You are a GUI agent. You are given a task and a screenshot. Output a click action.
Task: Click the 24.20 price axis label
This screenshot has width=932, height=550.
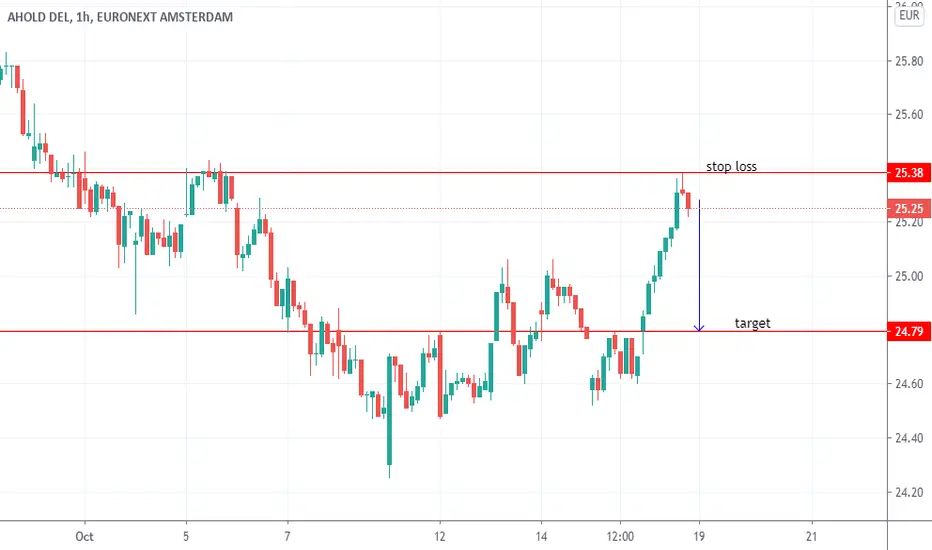pos(909,492)
